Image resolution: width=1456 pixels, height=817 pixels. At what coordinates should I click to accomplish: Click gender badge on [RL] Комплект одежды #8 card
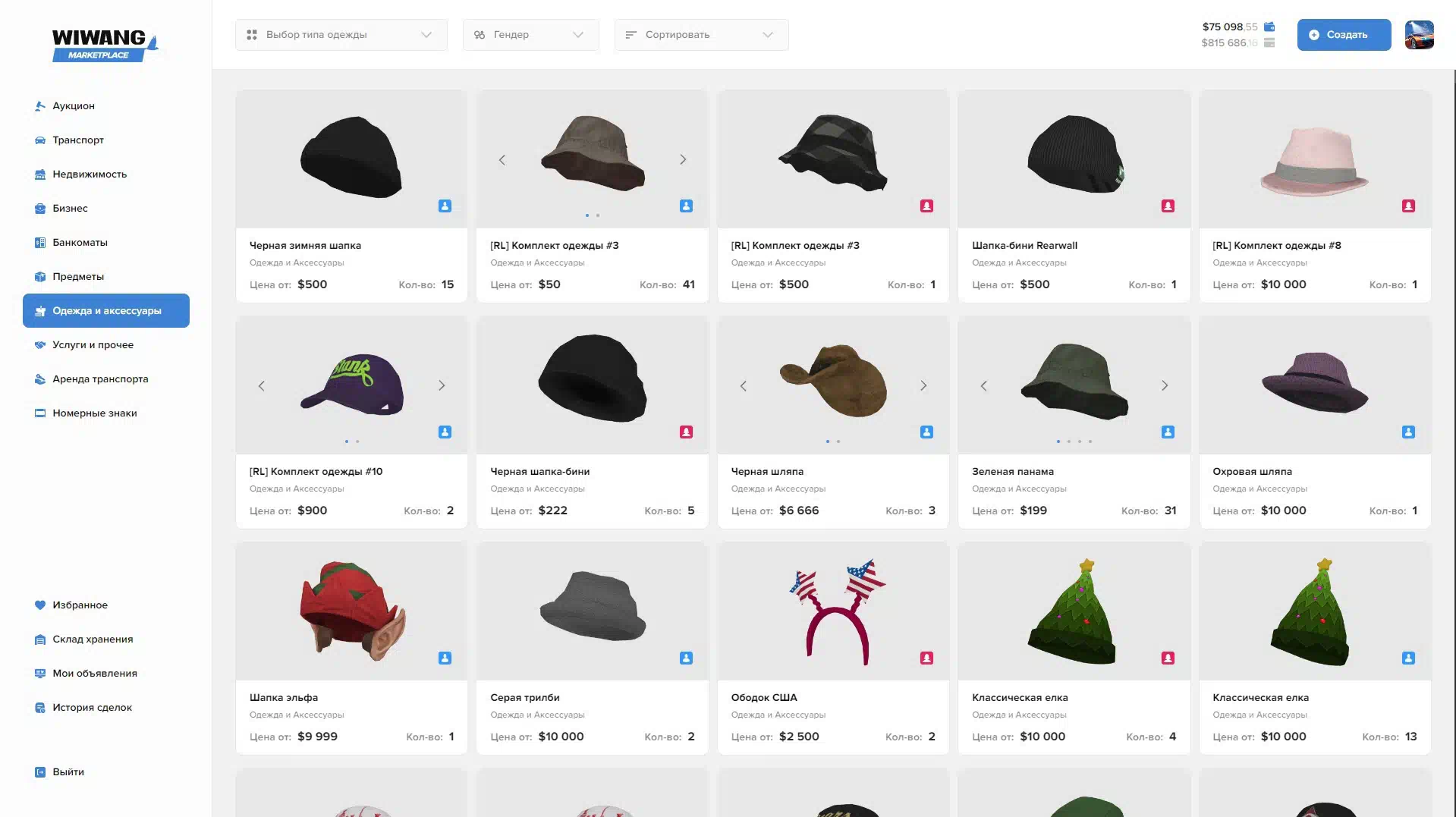(x=1408, y=206)
